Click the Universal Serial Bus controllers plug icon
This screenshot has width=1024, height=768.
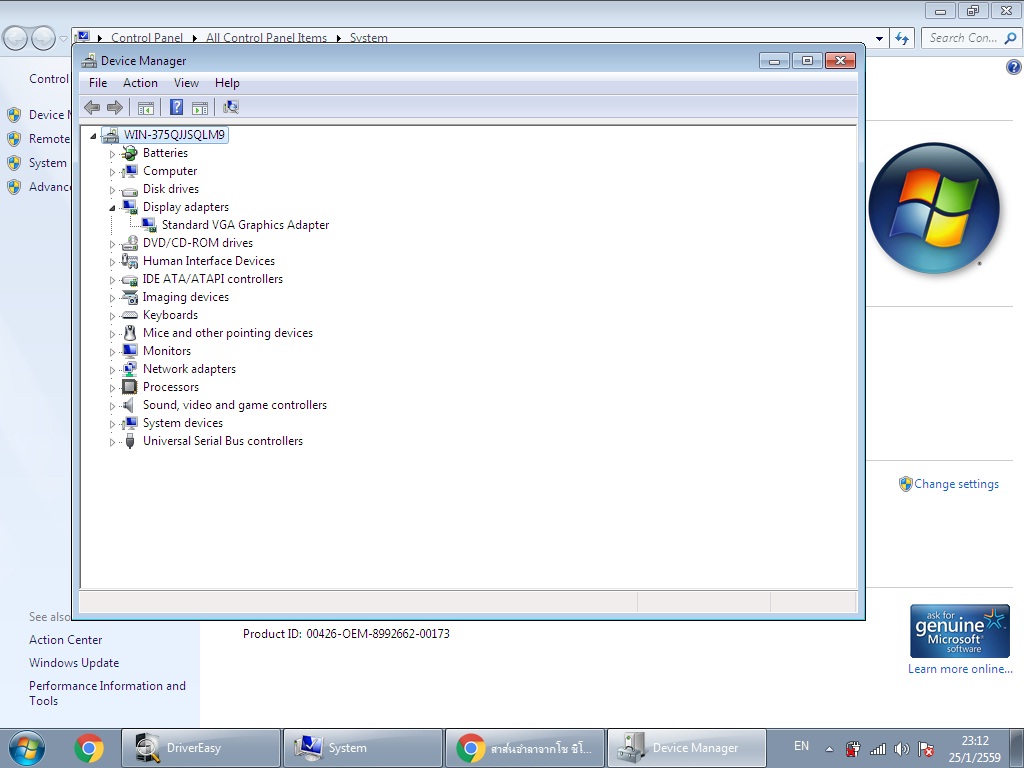pos(130,441)
